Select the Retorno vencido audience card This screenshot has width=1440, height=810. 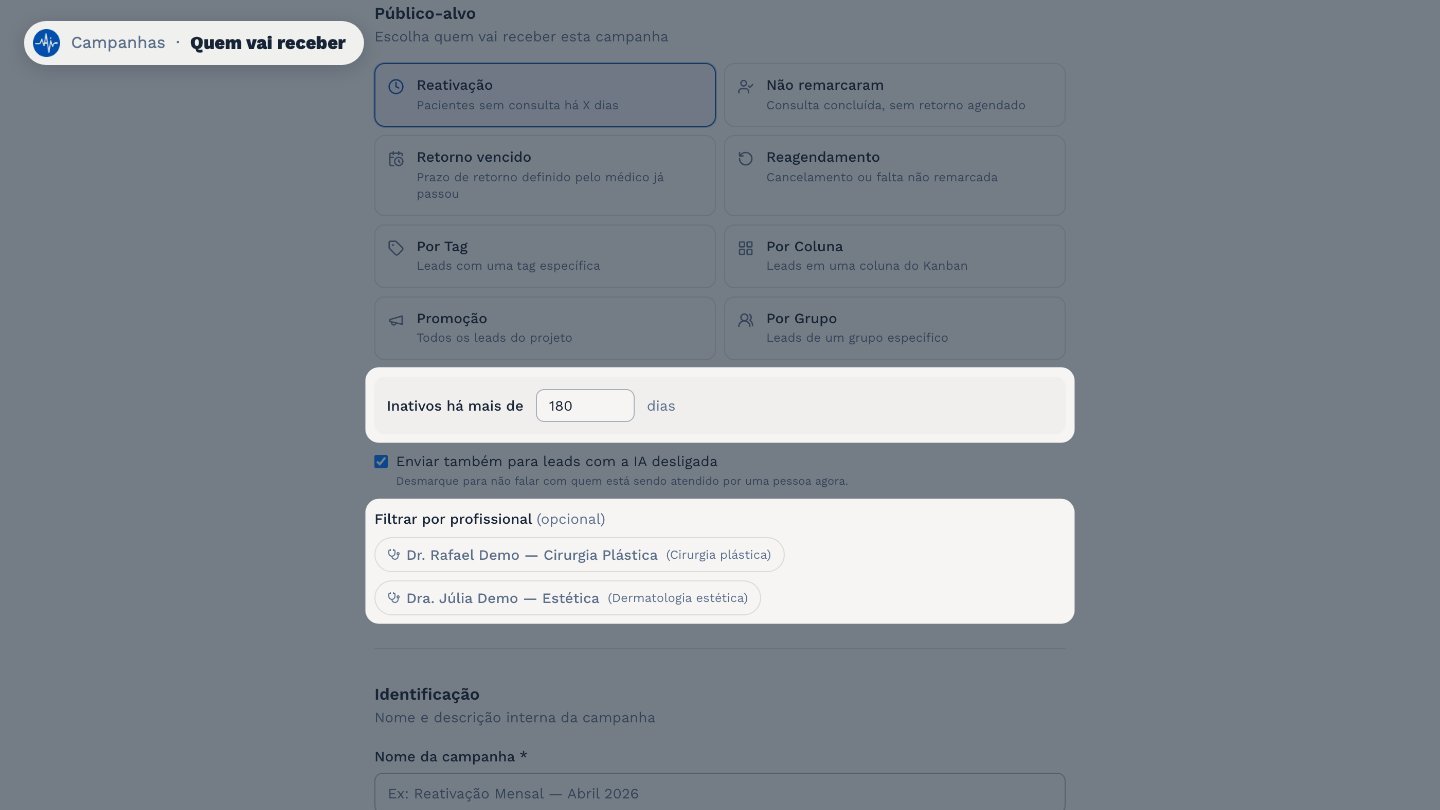tap(545, 175)
